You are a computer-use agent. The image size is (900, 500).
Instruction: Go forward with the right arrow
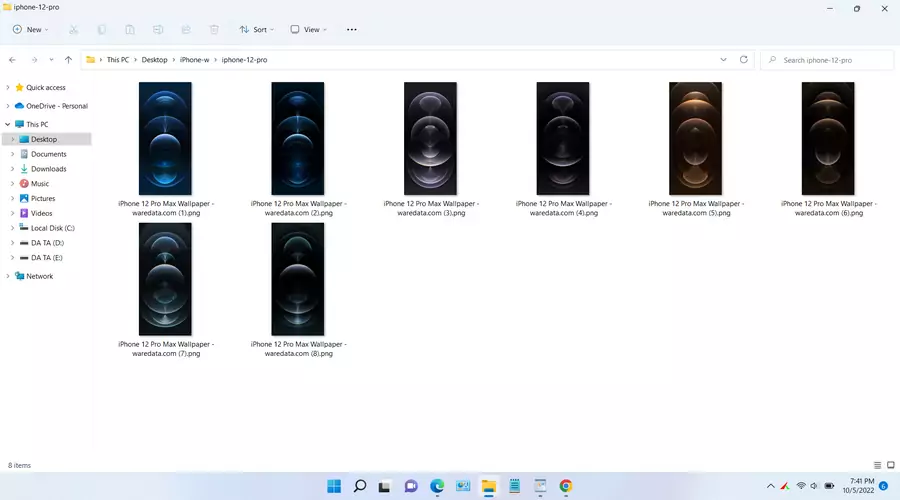[x=34, y=60]
